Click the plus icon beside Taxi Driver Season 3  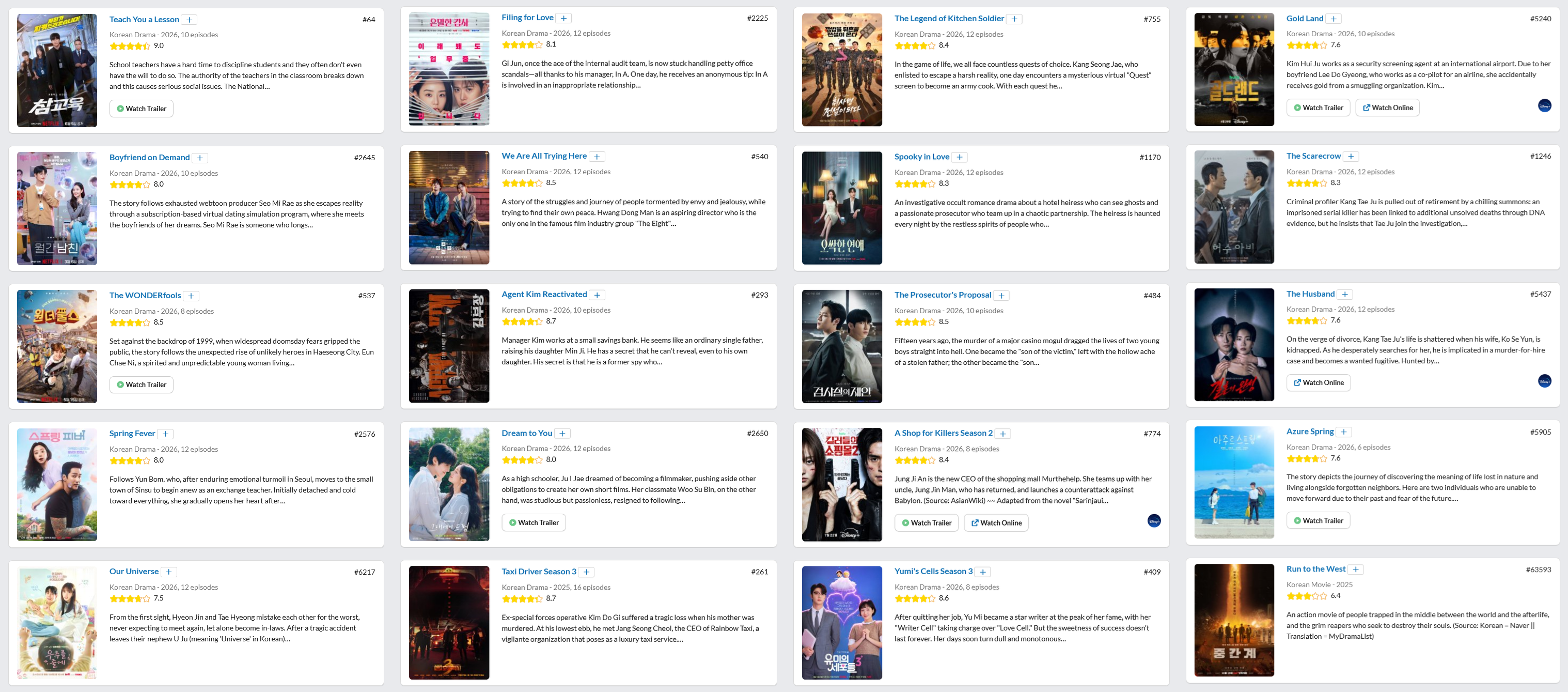tap(587, 573)
